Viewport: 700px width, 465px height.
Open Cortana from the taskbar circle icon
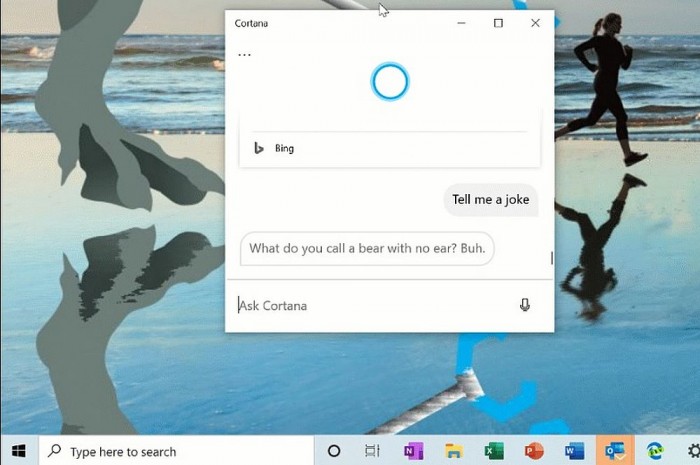click(x=334, y=451)
